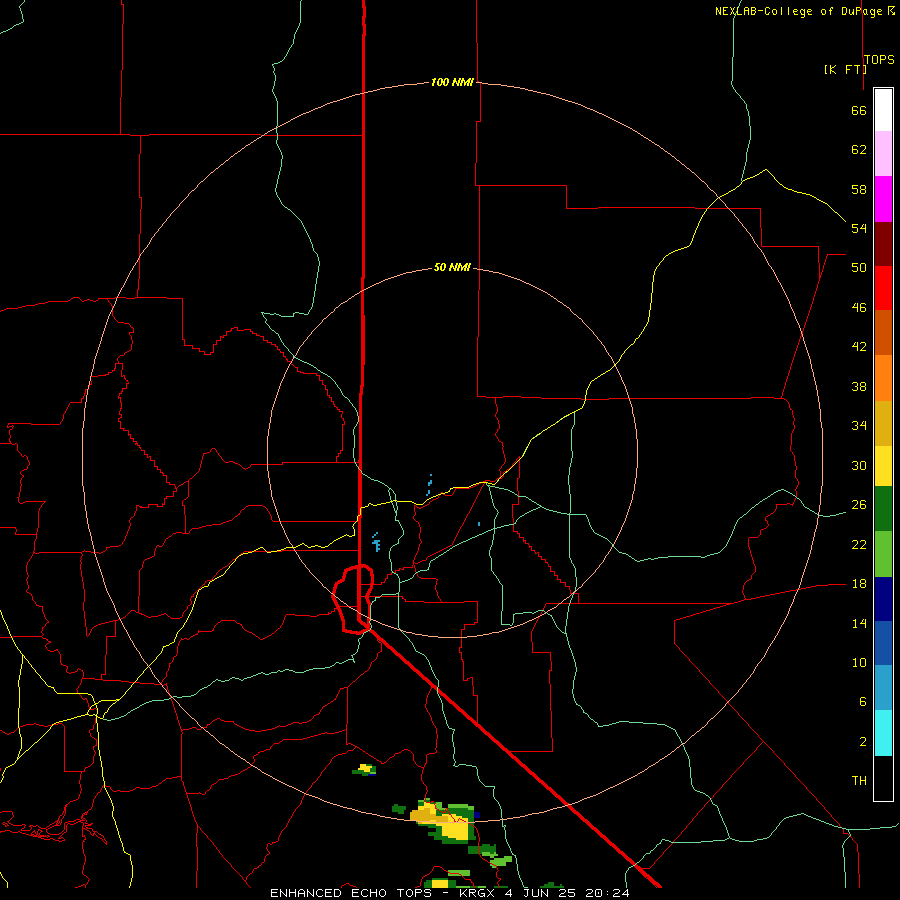
Task: Click the small yellow-green echo cell
Action: point(364,769)
